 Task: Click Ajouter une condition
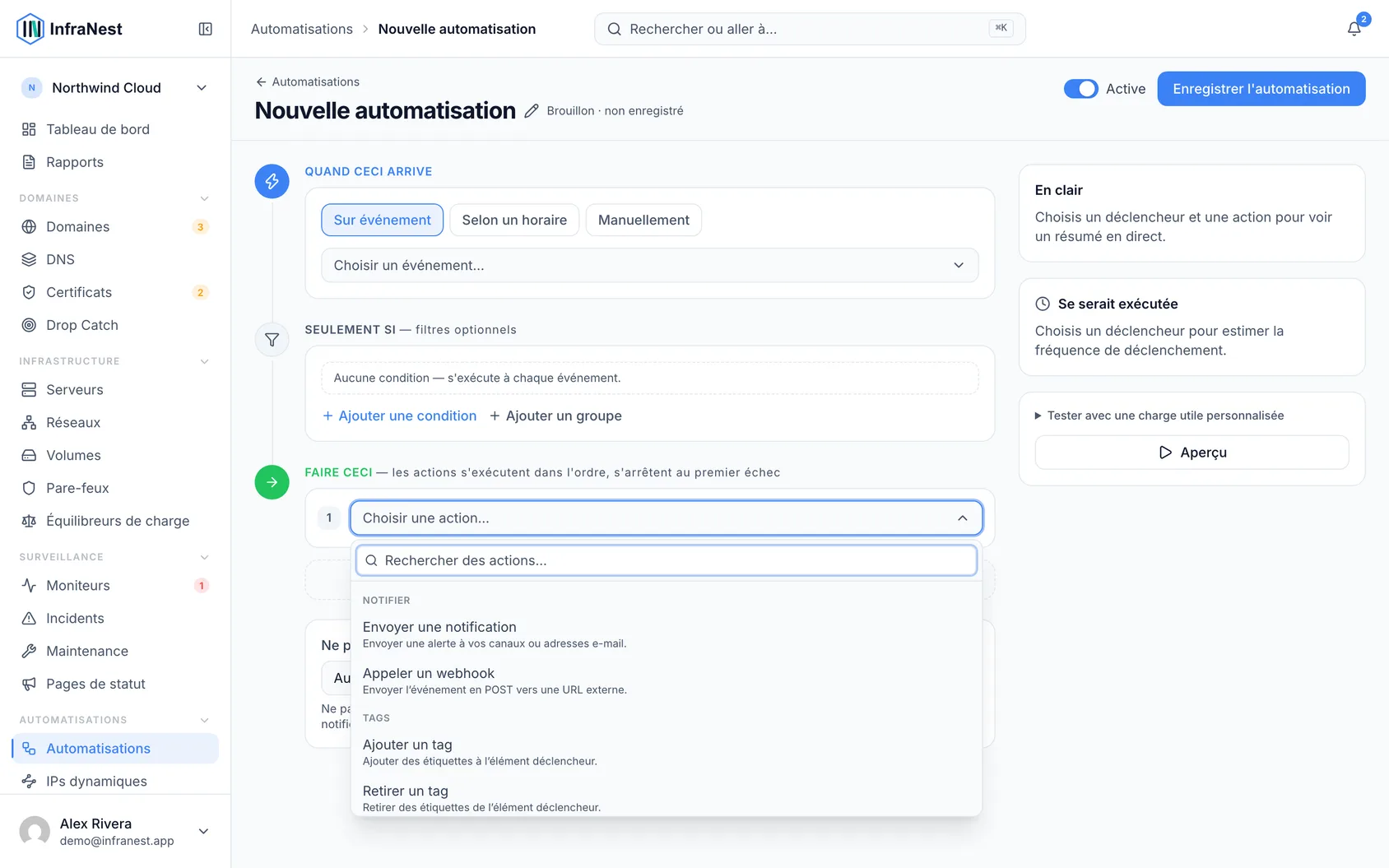click(399, 415)
